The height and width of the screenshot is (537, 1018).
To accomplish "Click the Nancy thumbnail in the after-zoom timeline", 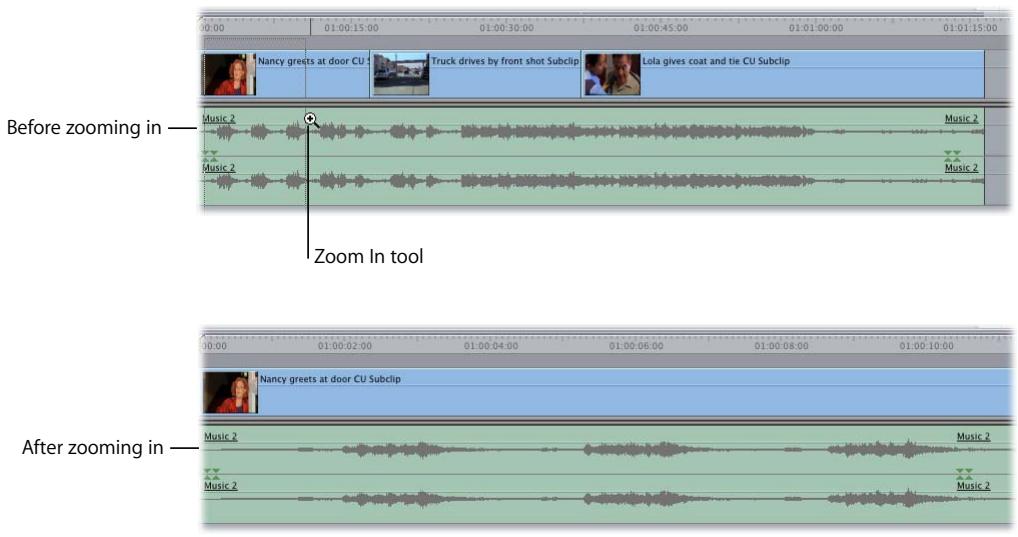I will 230,393.
